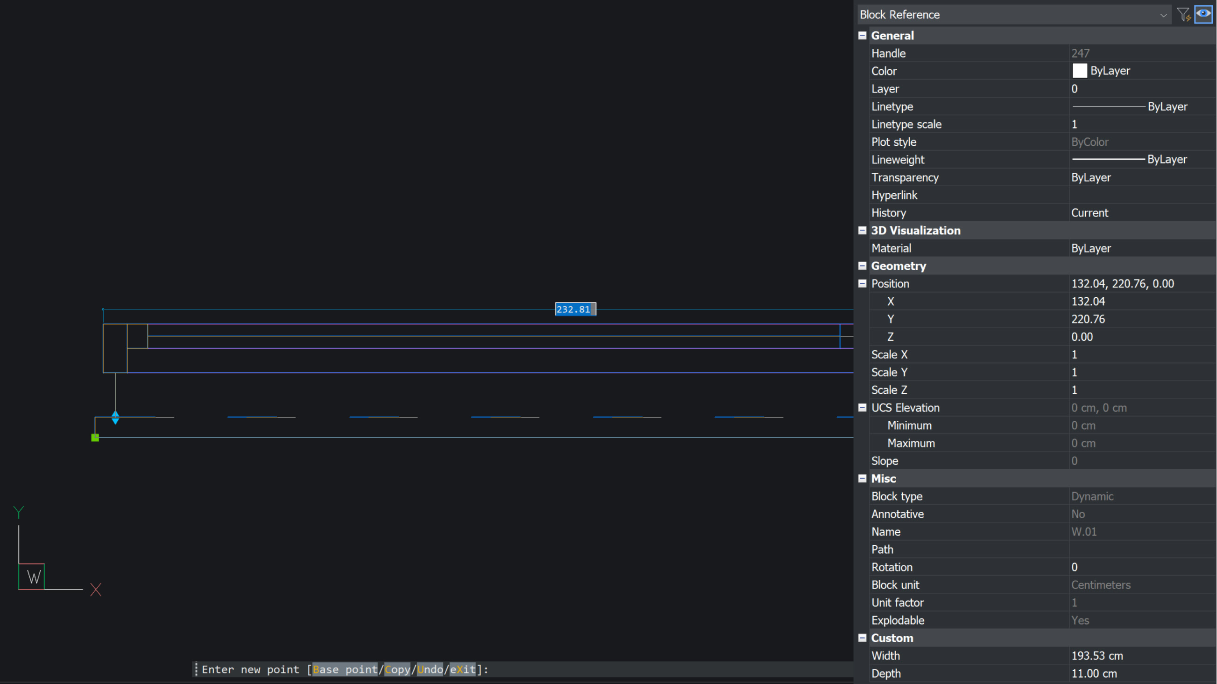Click the empty Hyperlink value field

coord(1142,196)
